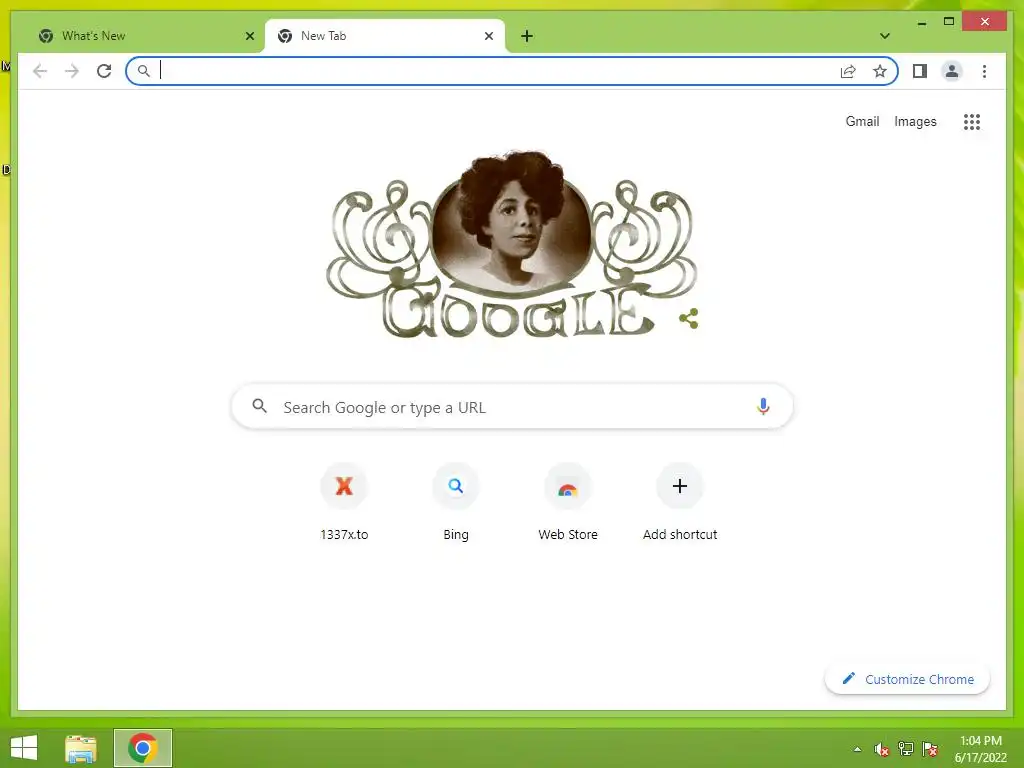Start voice search with microphone

(x=763, y=406)
